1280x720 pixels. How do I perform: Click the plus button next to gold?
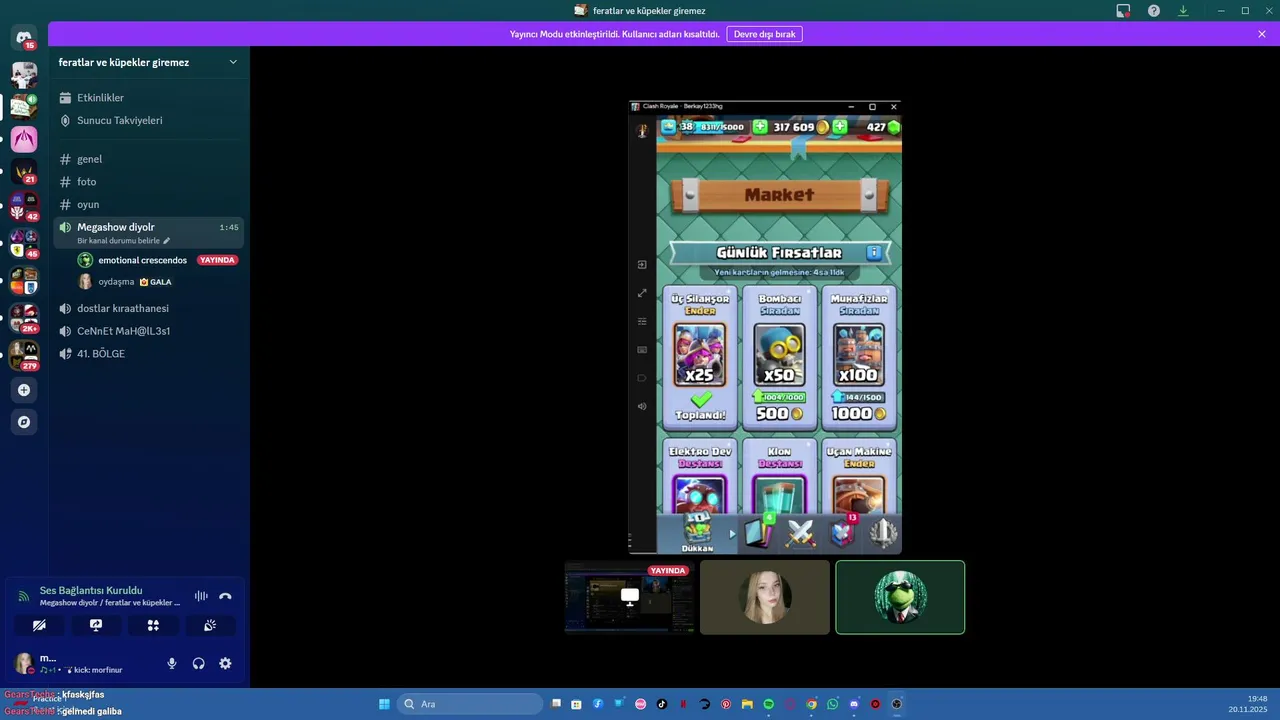(839, 127)
